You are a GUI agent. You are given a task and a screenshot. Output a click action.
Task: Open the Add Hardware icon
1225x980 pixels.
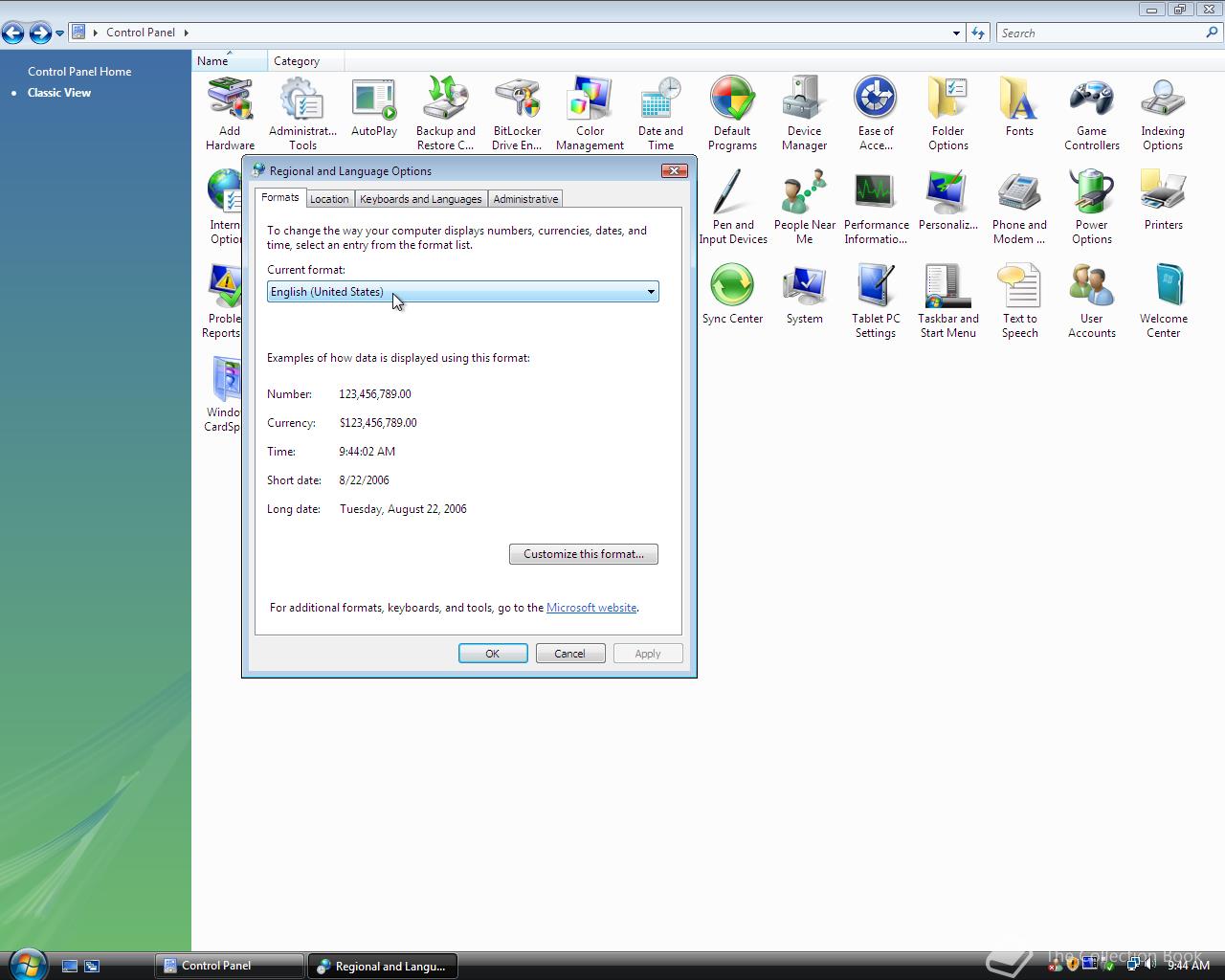[x=230, y=113]
